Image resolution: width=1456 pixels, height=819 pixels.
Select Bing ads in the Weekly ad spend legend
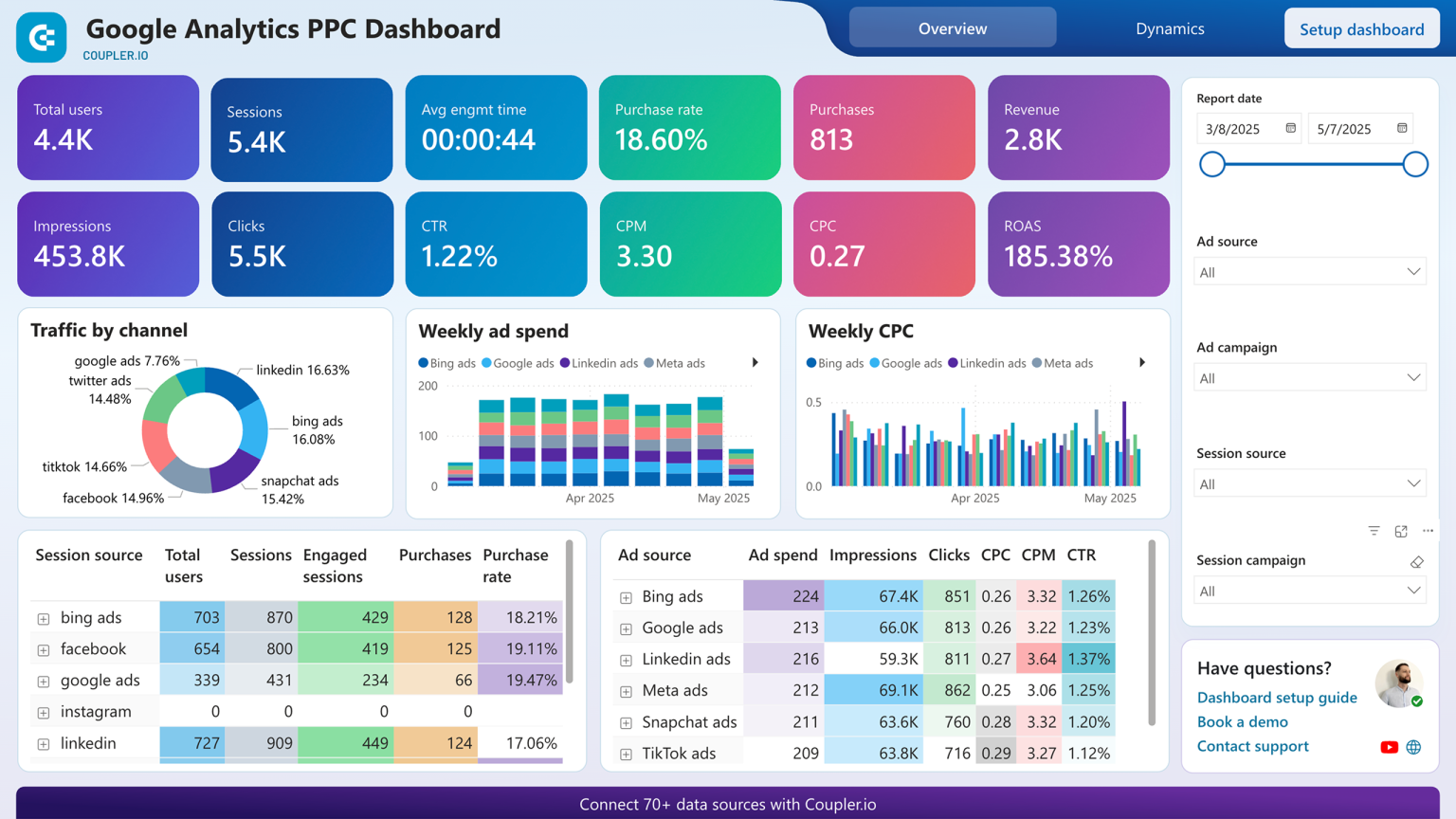click(x=446, y=363)
